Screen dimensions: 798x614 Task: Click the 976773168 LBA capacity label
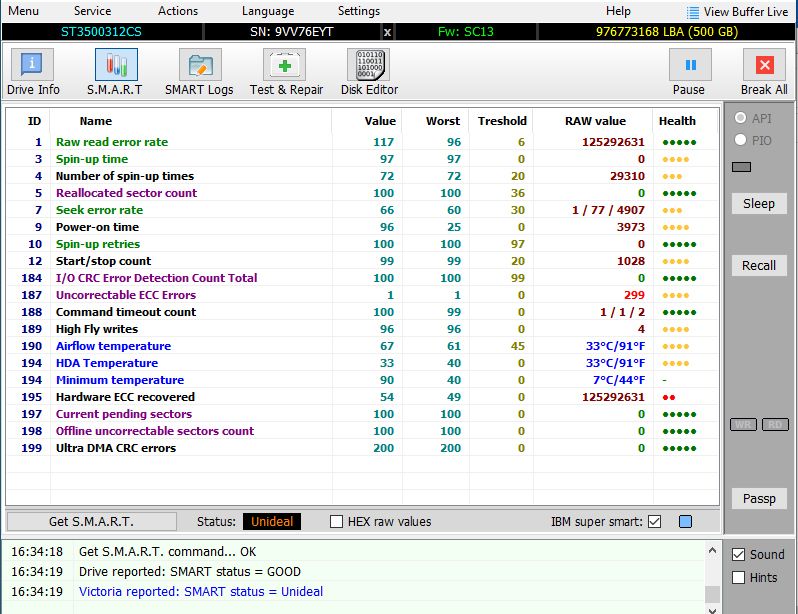pos(667,32)
